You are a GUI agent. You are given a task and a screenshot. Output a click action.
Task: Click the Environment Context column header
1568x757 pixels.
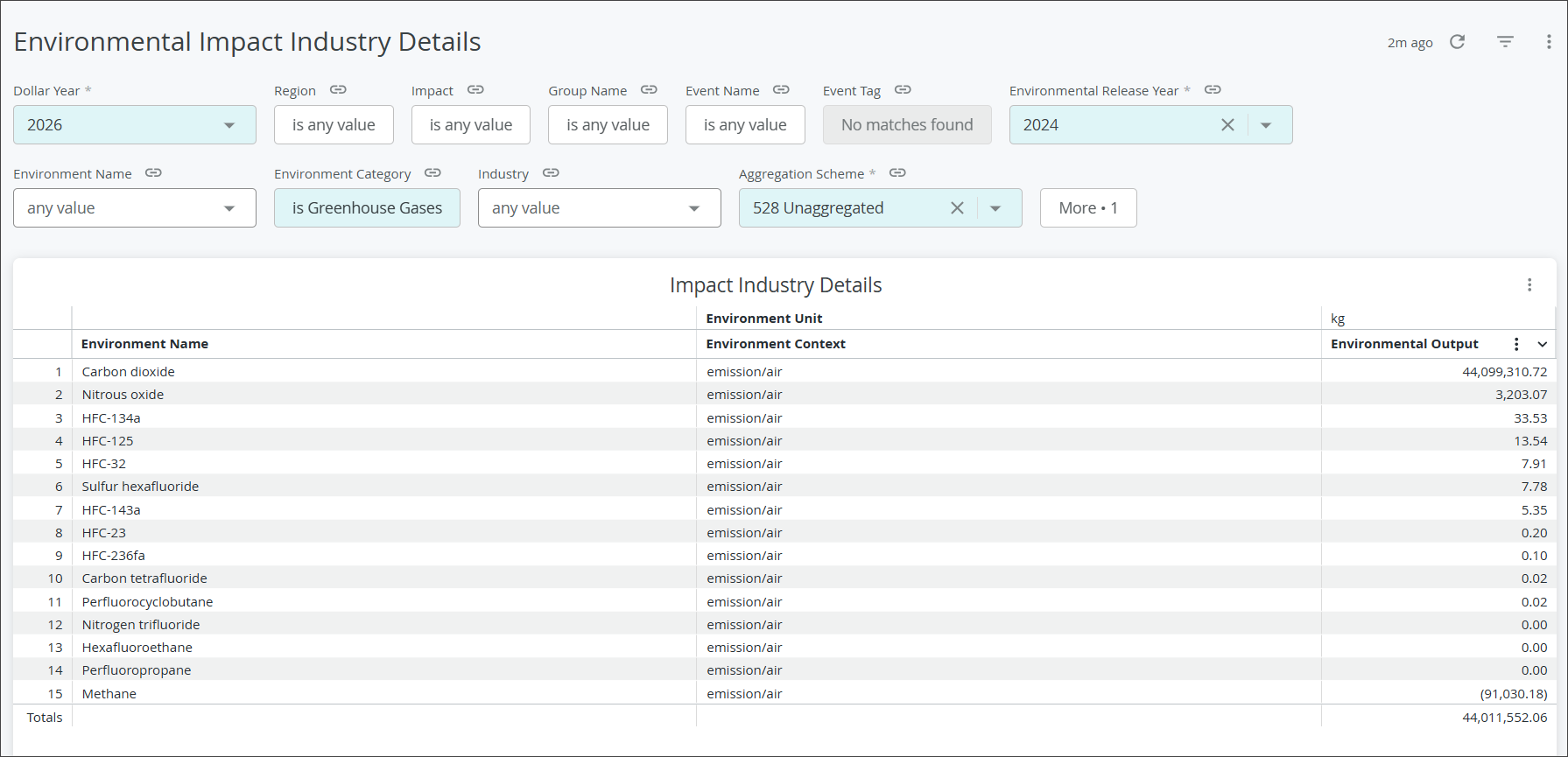[776, 344]
